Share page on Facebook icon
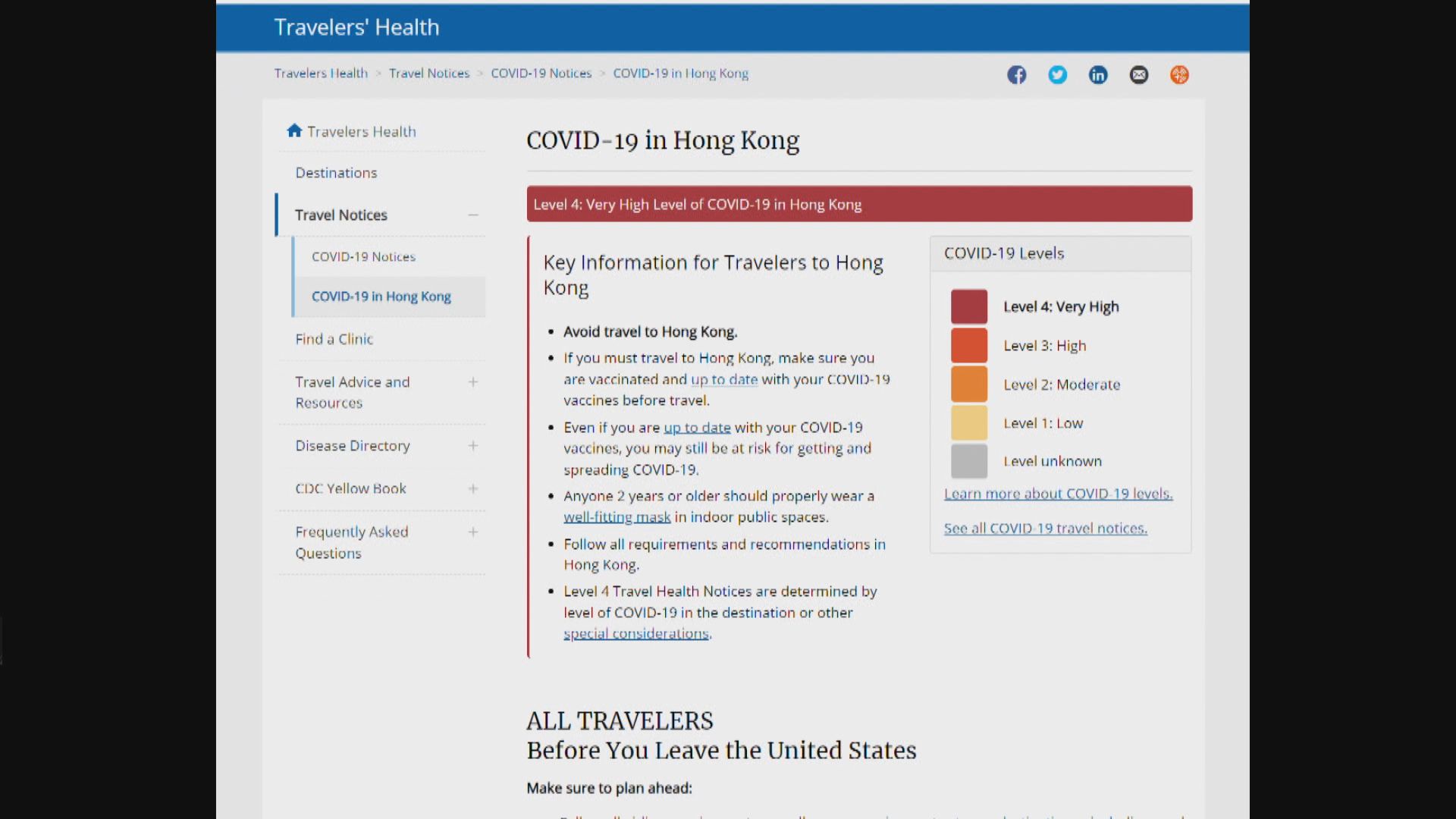The height and width of the screenshot is (819, 1456). pyautogui.click(x=1017, y=74)
